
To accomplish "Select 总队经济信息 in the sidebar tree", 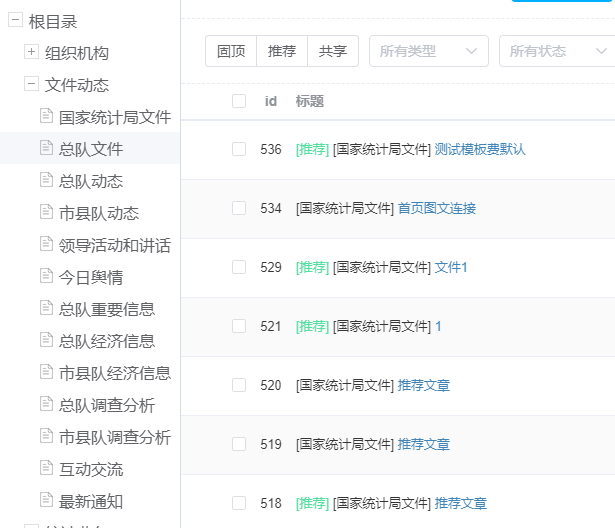I will point(107,341).
